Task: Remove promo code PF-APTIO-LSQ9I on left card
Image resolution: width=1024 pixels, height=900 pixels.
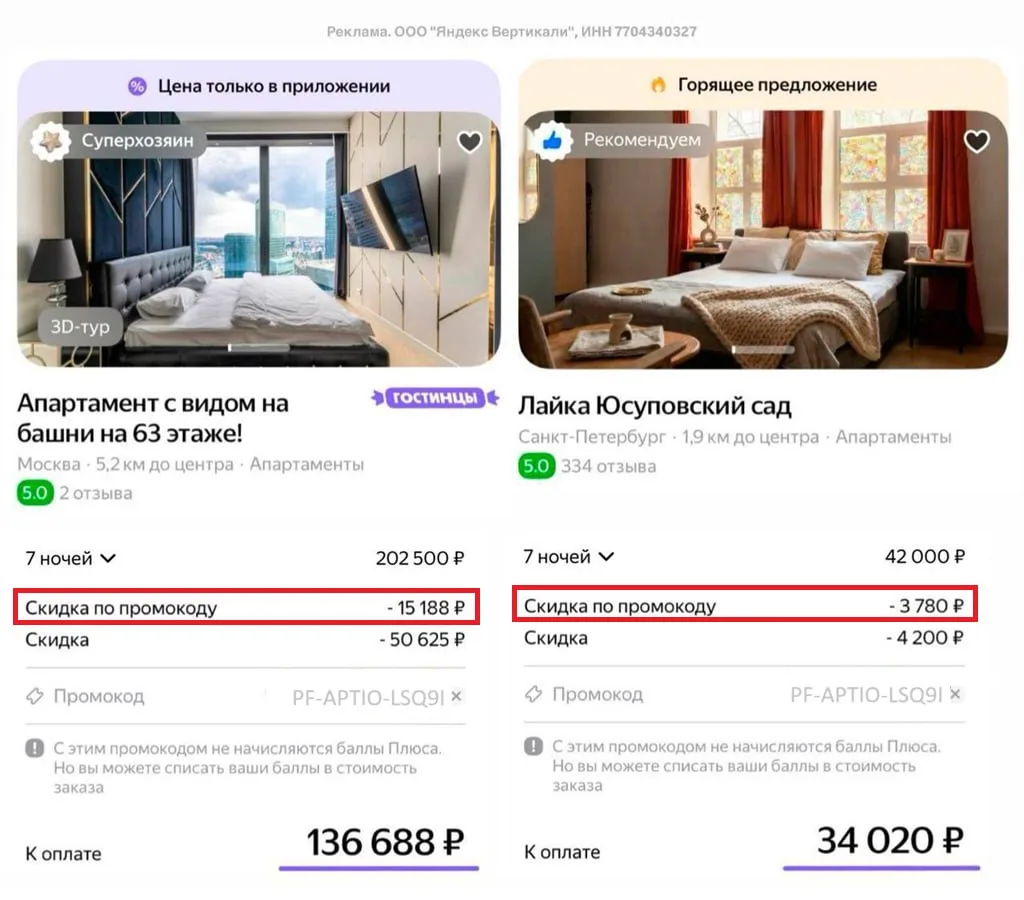Action: click(456, 696)
